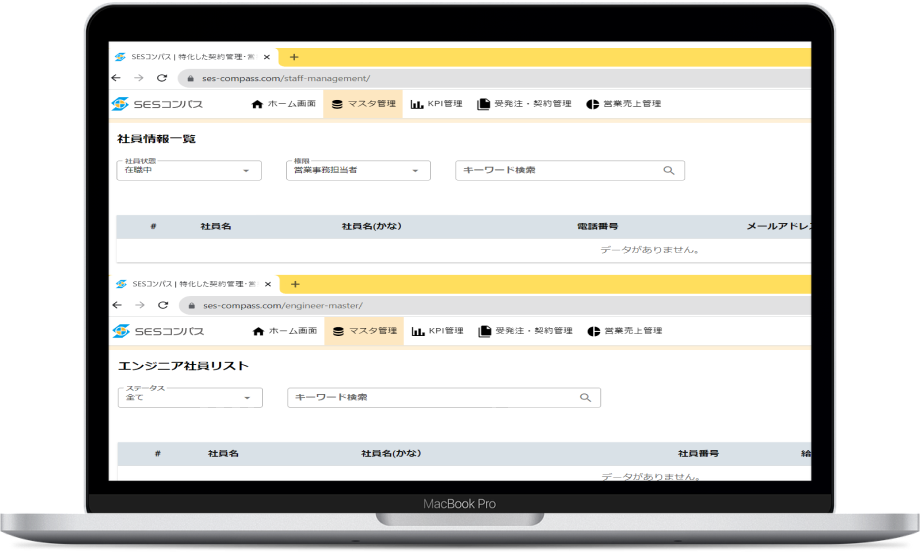Close the staff-management browser tab
The image size is (920, 552).
point(266,57)
